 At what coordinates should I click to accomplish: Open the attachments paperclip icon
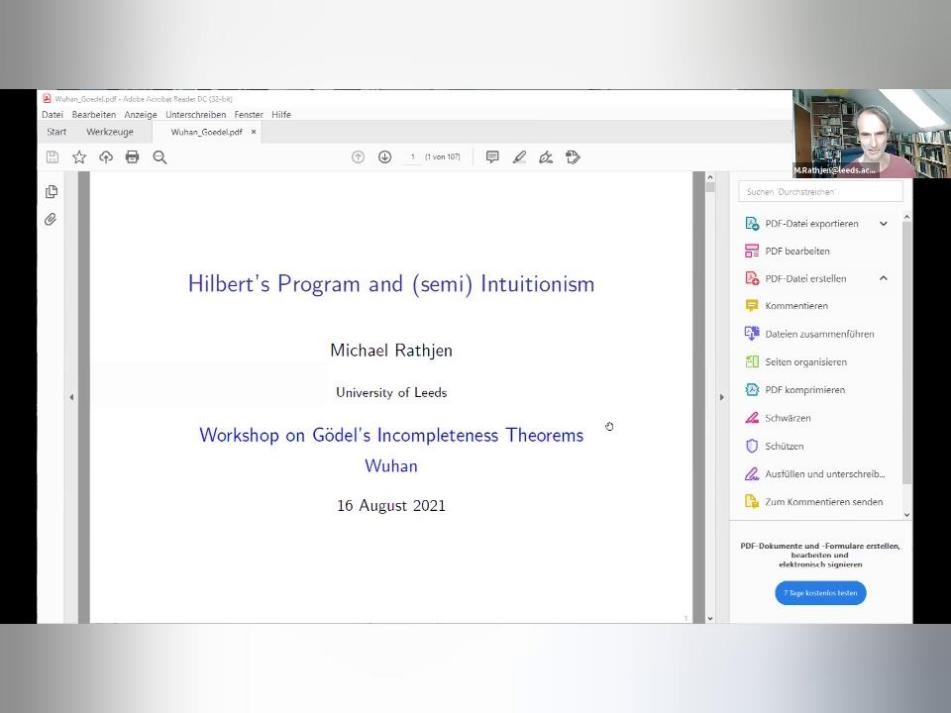pyautogui.click(x=51, y=219)
